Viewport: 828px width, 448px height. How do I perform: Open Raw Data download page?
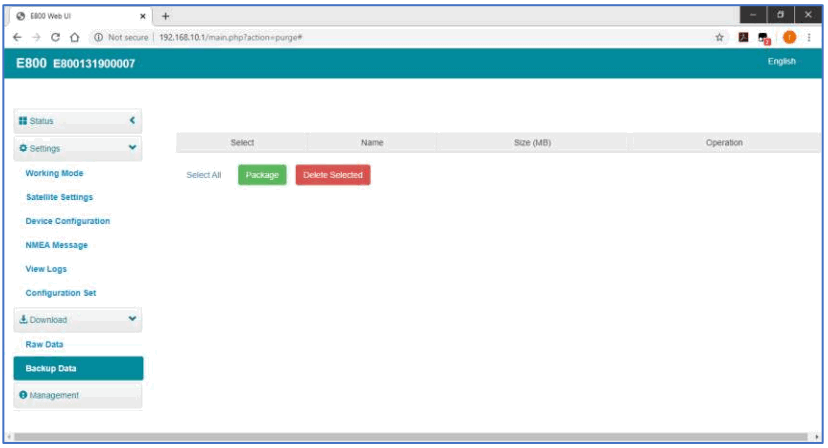click(x=44, y=344)
